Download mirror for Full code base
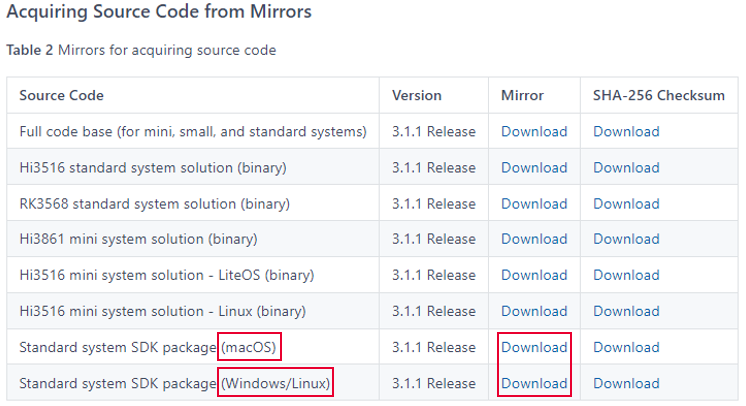This screenshot has height=406, width=746. [534, 131]
